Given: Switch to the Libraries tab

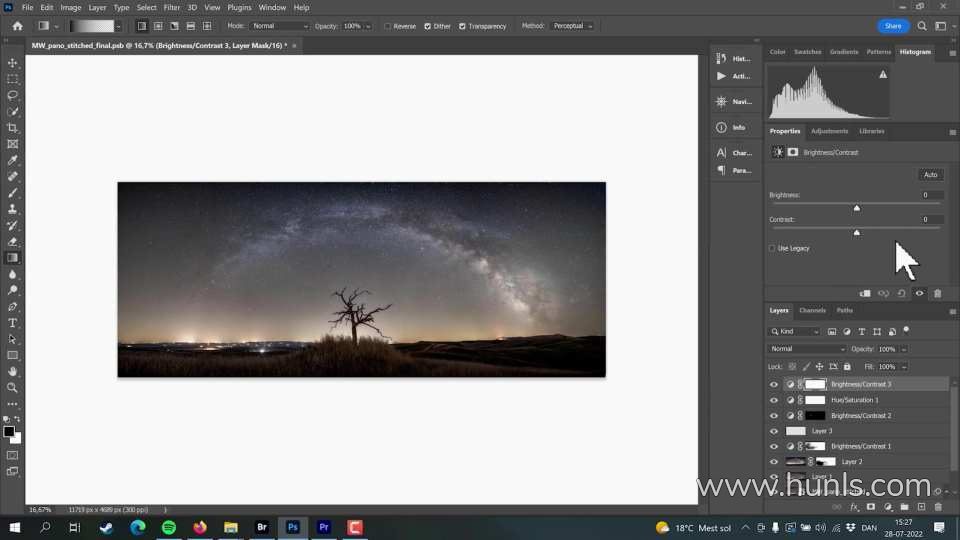Looking at the screenshot, I should coord(871,131).
